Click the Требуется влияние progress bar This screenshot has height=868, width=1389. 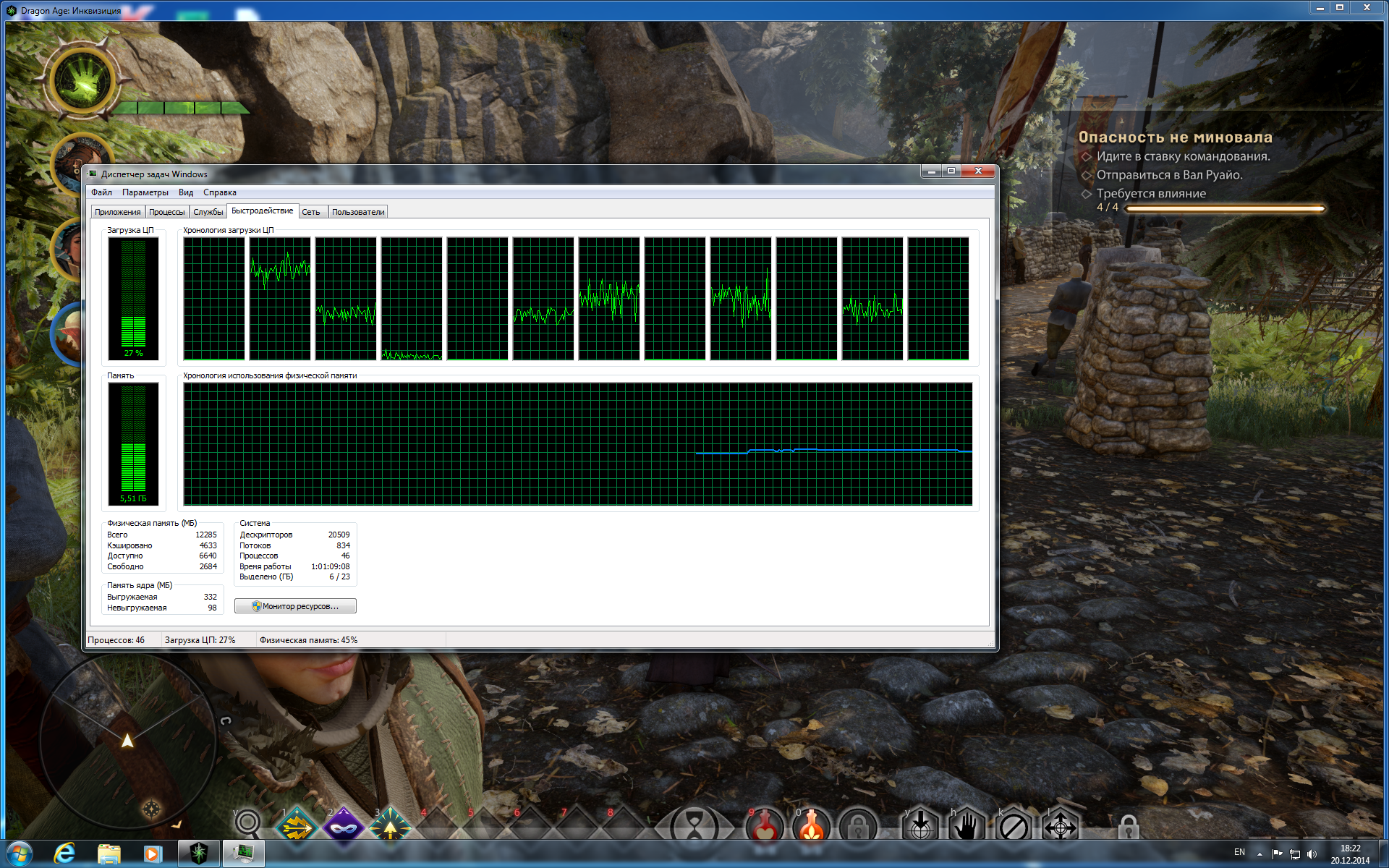[x=1225, y=208]
